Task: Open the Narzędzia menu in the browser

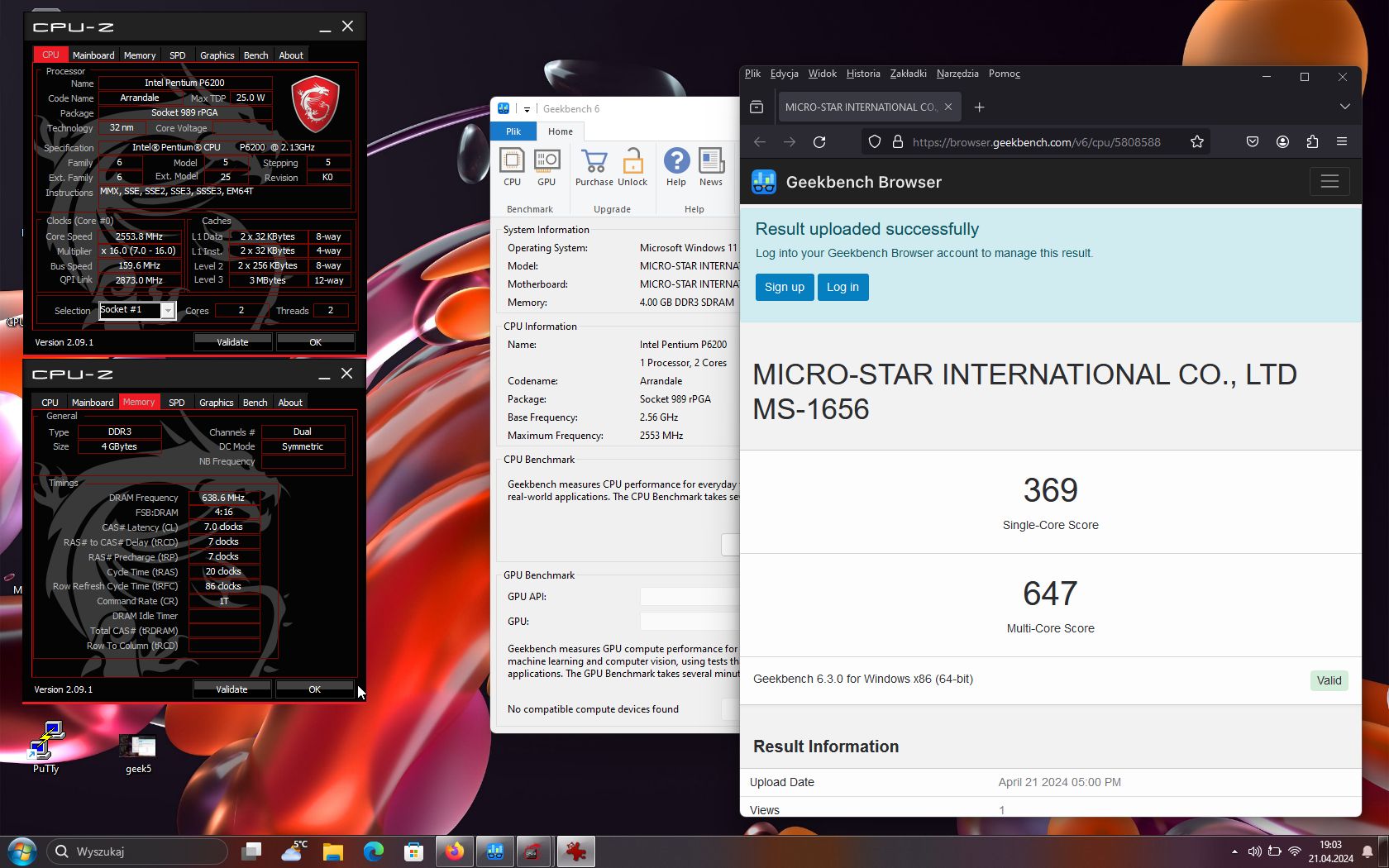Action: pyautogui.click(x=957, y=74)
